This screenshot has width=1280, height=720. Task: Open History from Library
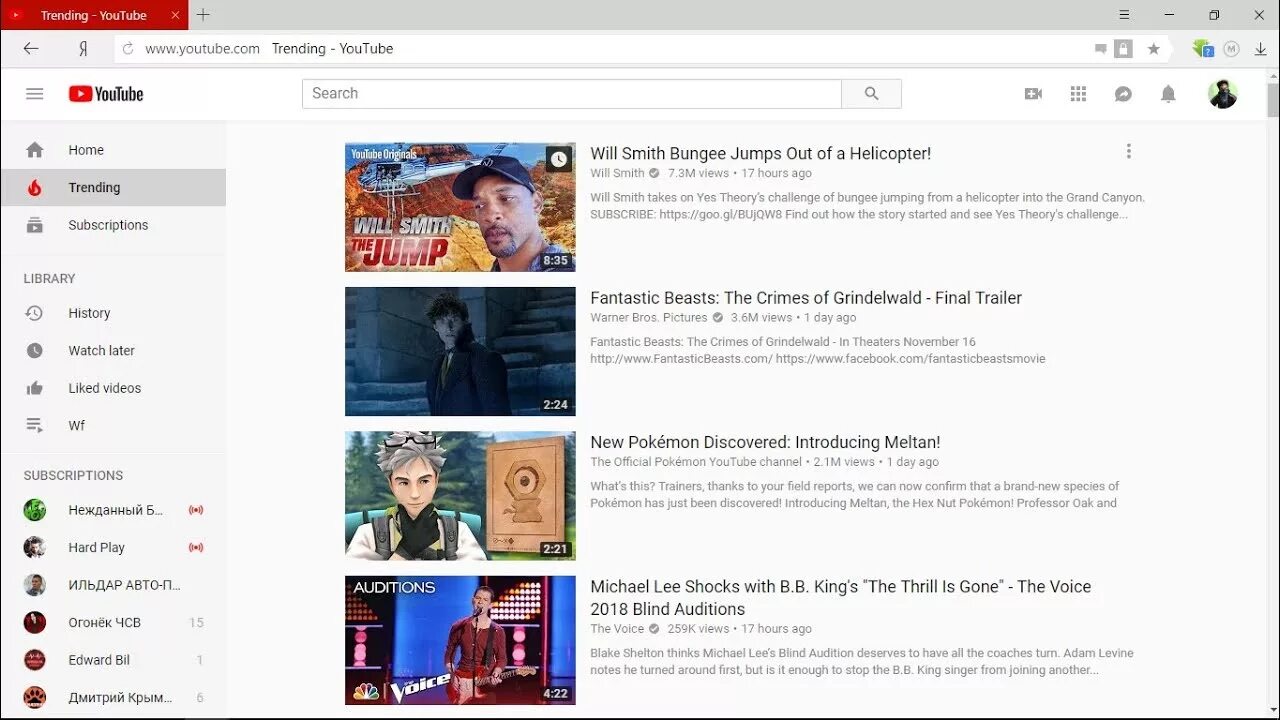pos(113,313)
